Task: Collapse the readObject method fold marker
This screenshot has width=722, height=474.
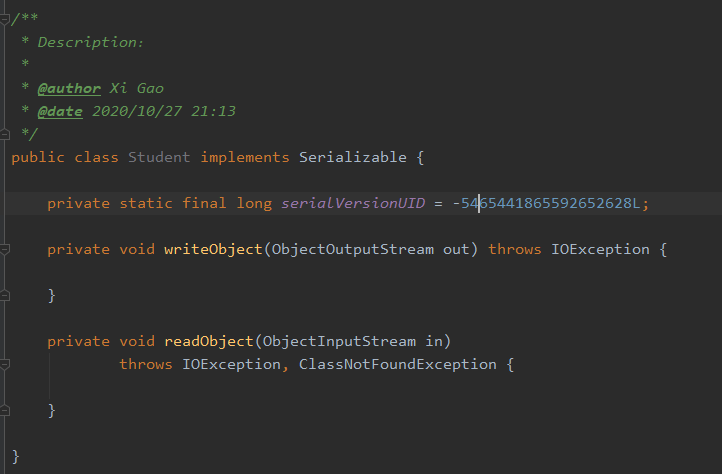Action: pos(5,365)
